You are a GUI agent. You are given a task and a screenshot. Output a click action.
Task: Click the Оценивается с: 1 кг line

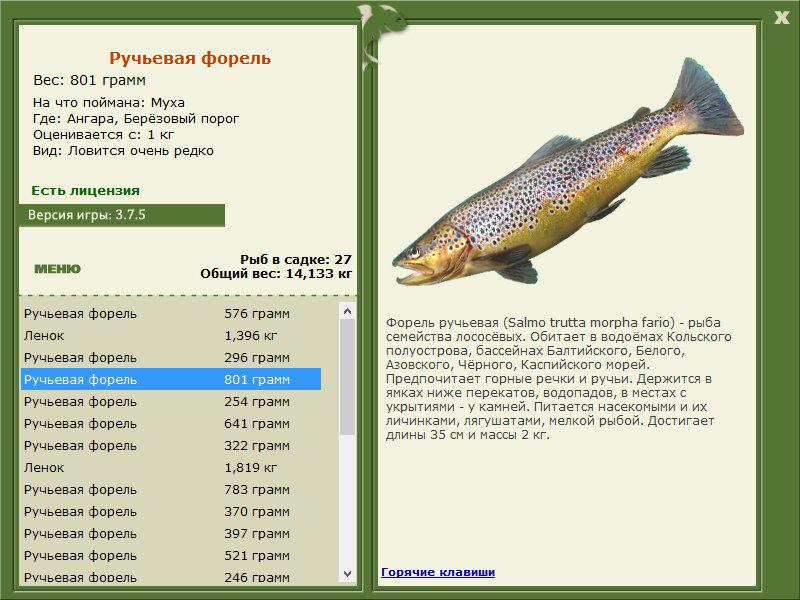[104, 135]
